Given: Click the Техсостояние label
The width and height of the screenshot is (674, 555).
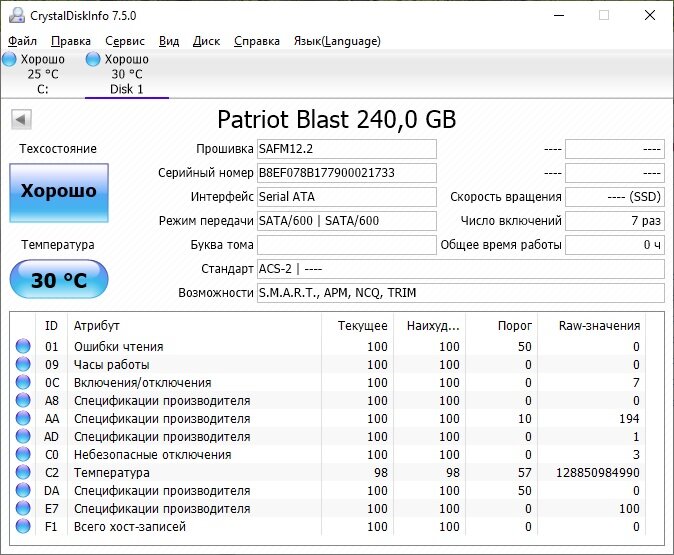Looking at the screenshot, I should [x=58, y=149].
